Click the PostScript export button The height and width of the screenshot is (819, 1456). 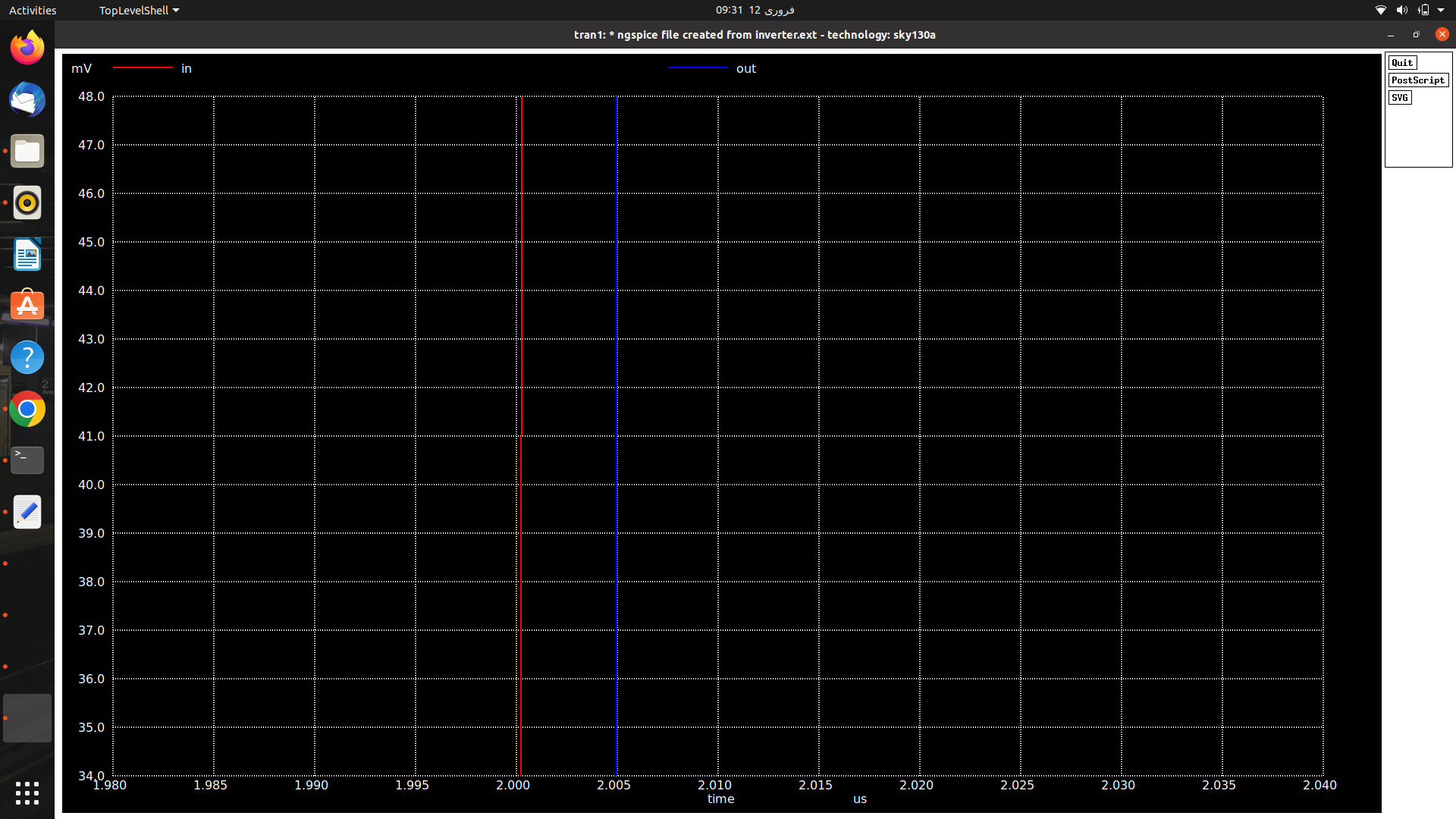[x=1417, y=80]
